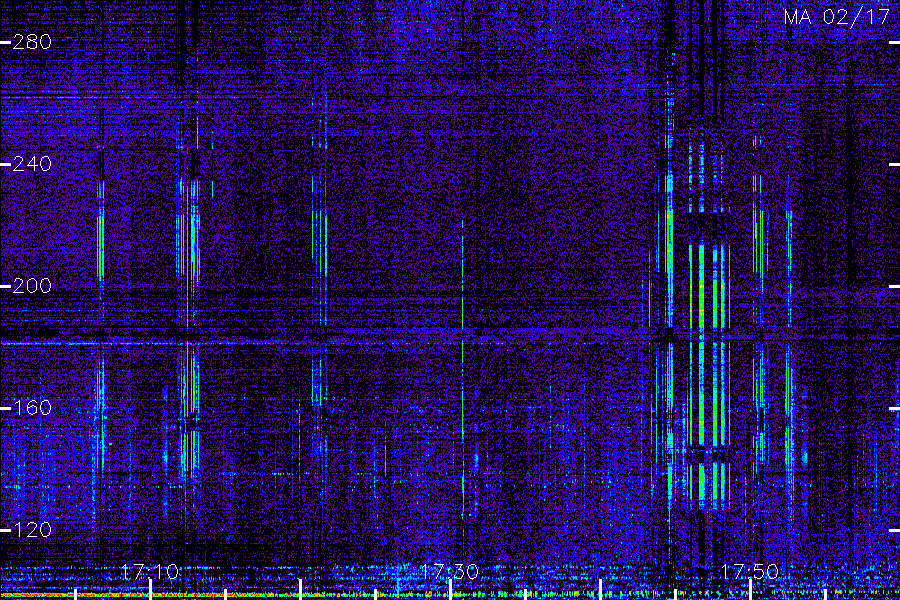Click the 17:10 time label
This screenshot has height=600, width=900.
click(150, 572)
